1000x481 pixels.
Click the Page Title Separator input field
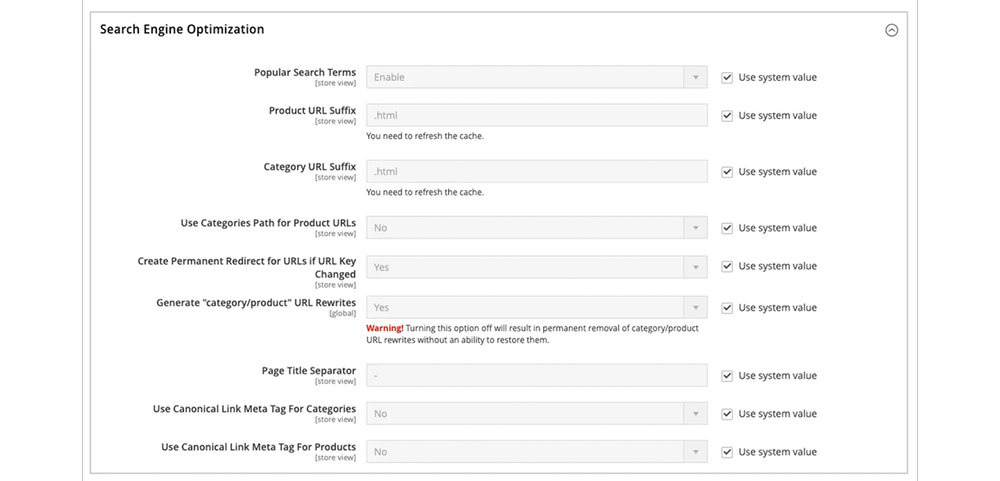pos(537,376)
